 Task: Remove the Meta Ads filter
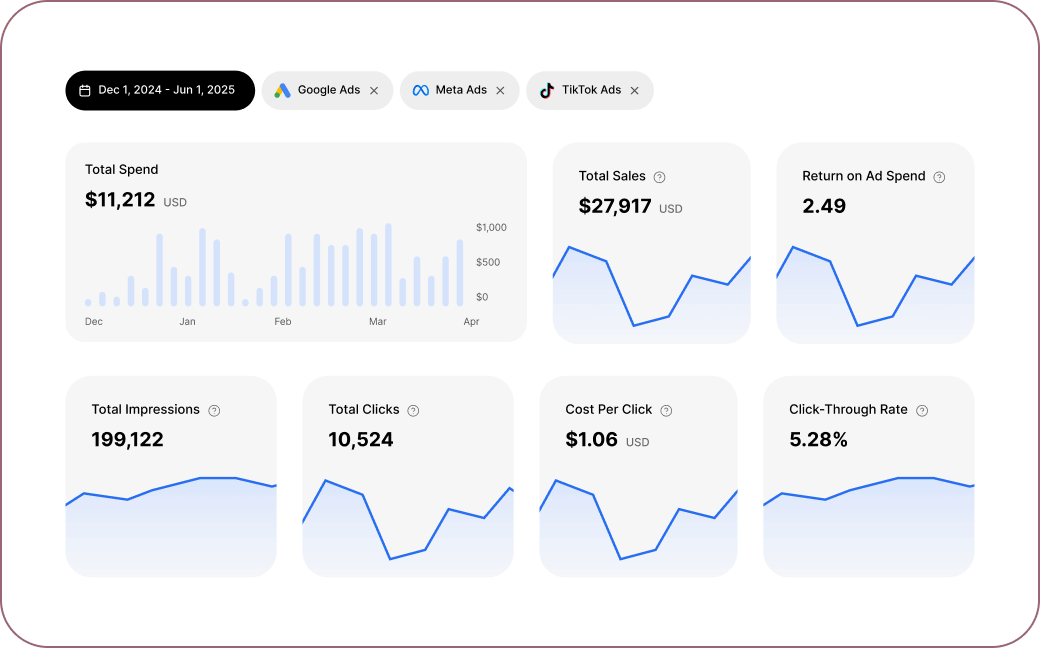(500, 90)
